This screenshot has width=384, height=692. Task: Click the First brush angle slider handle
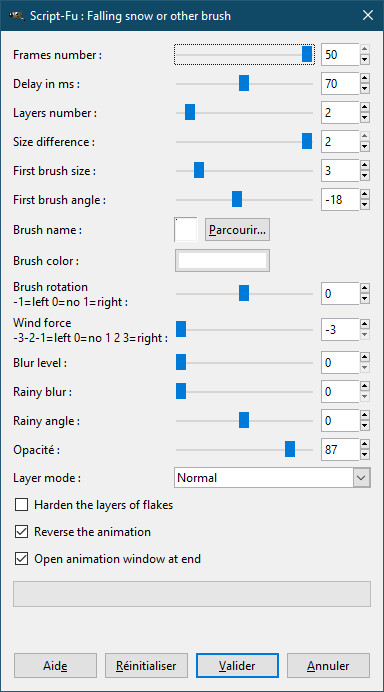coord(237,199)
